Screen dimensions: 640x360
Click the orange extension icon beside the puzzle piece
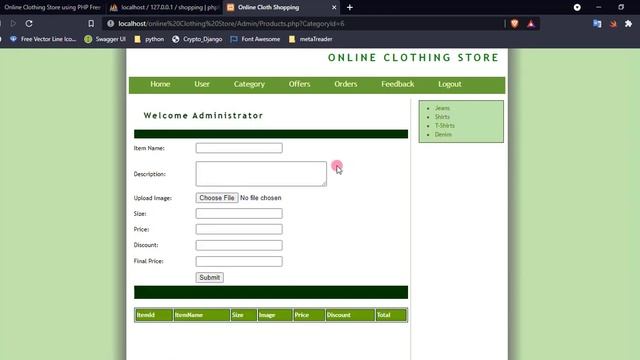point(613,24)
